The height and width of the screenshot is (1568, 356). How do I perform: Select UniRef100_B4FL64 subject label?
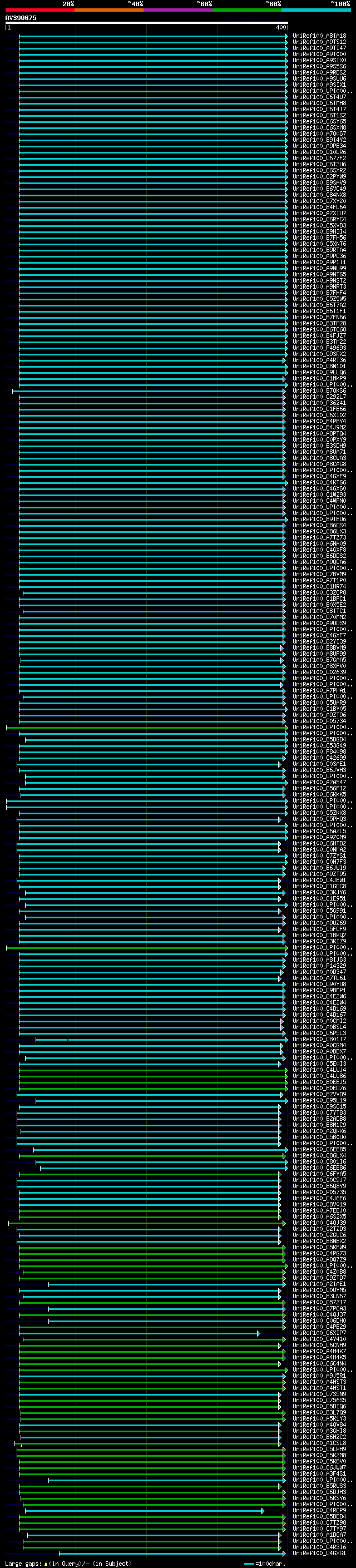[319, 207]
